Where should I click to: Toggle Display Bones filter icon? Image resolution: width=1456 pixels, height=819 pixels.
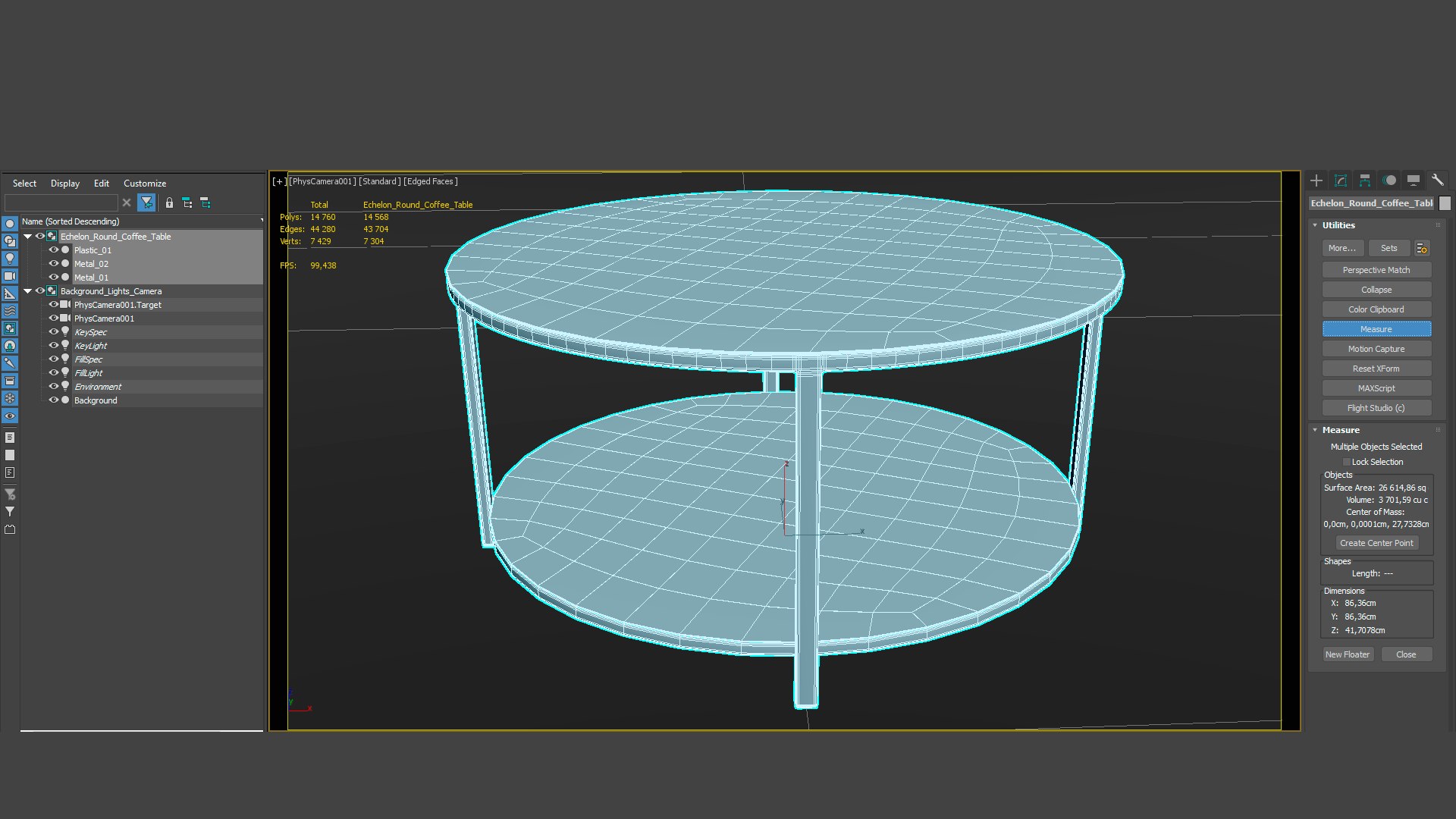[10, 363]
